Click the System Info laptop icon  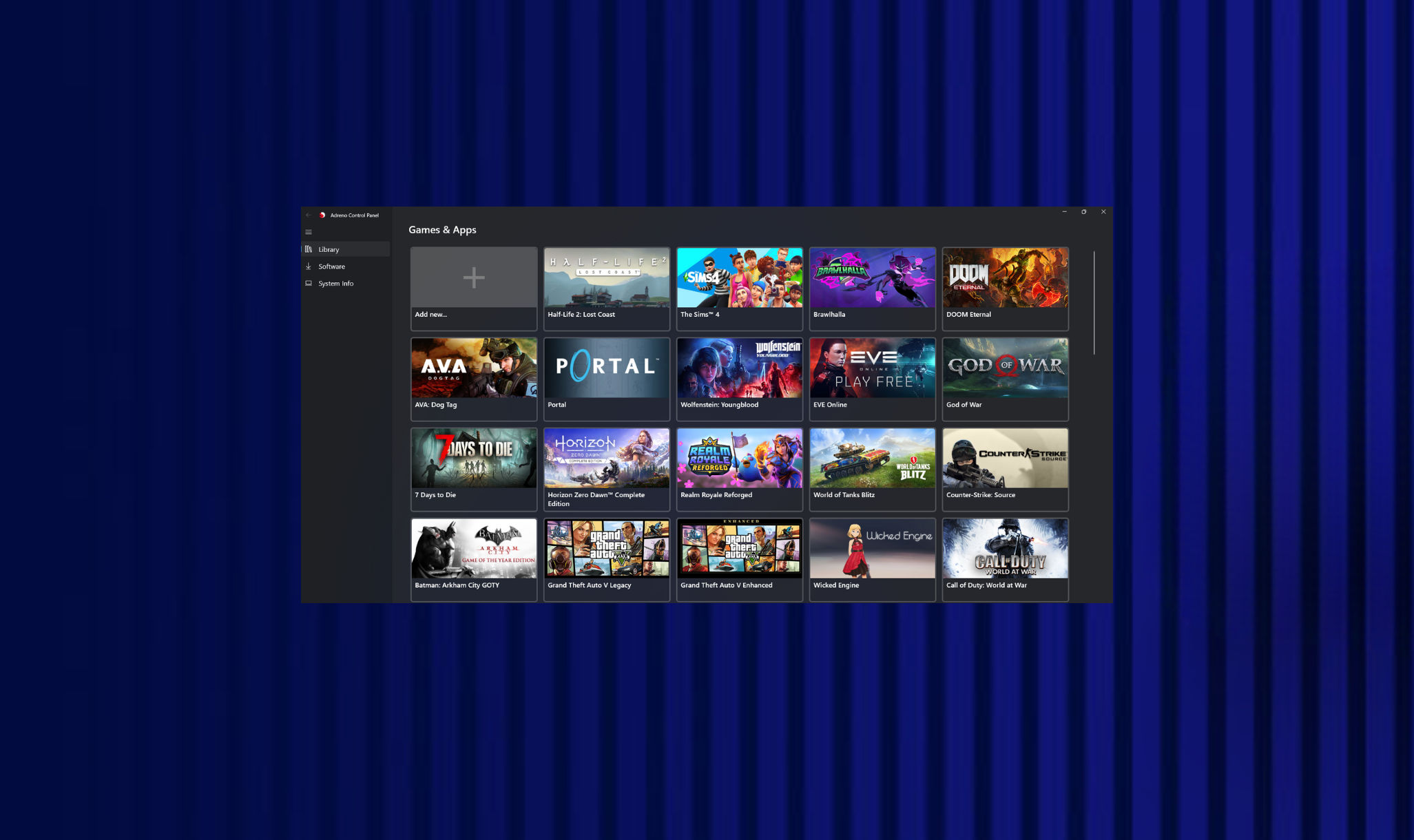click(309, 283)
